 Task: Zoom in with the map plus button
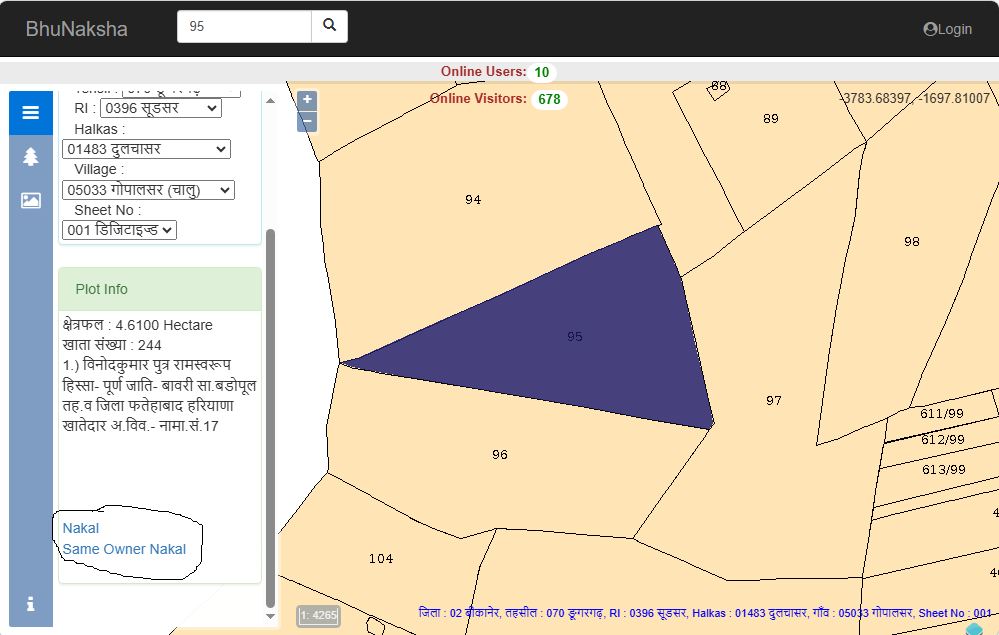pyautogui.click(x=307, y=100)
